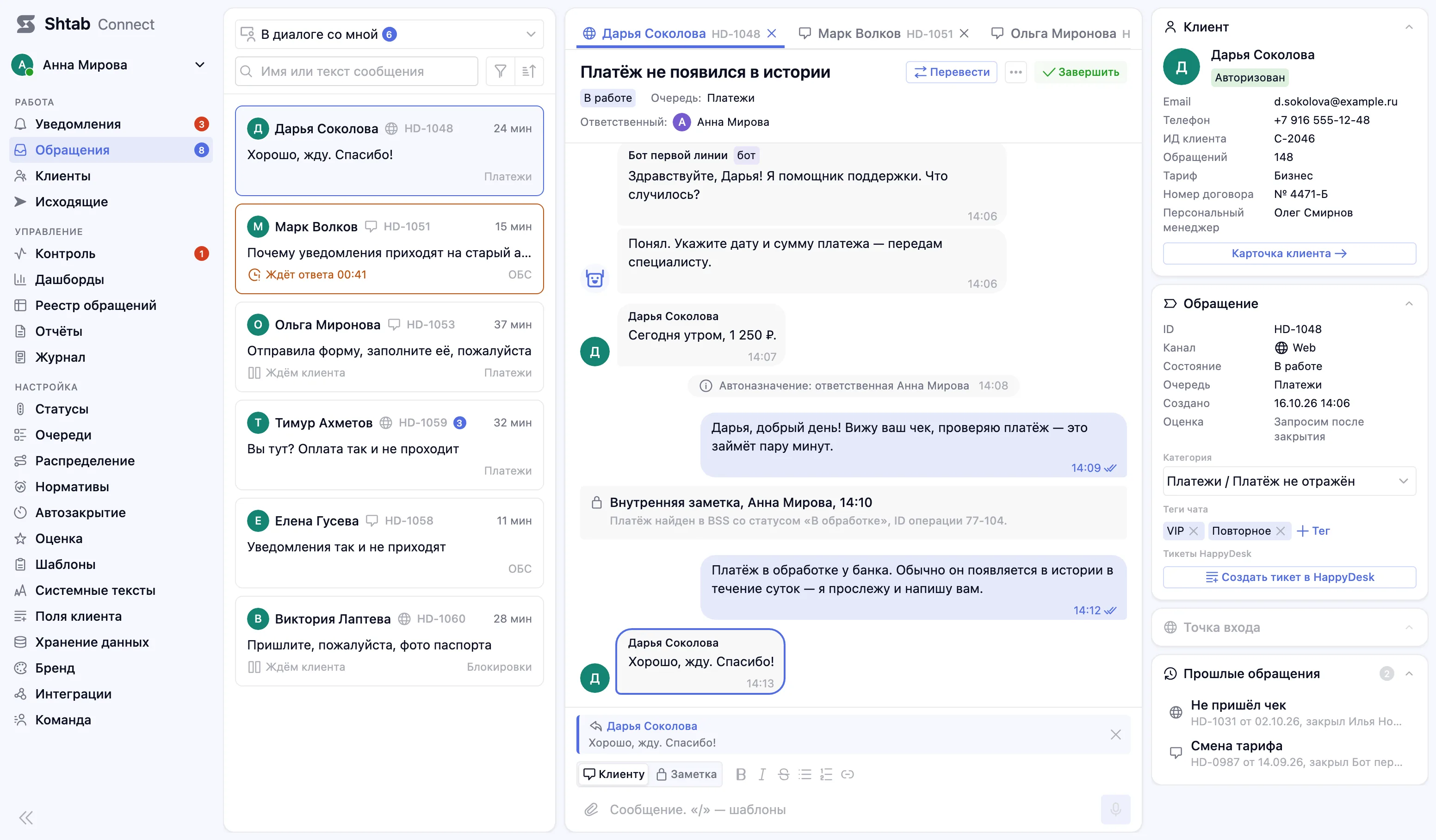
Task: Remove the Повторное tag
Action: [1280, 531]
